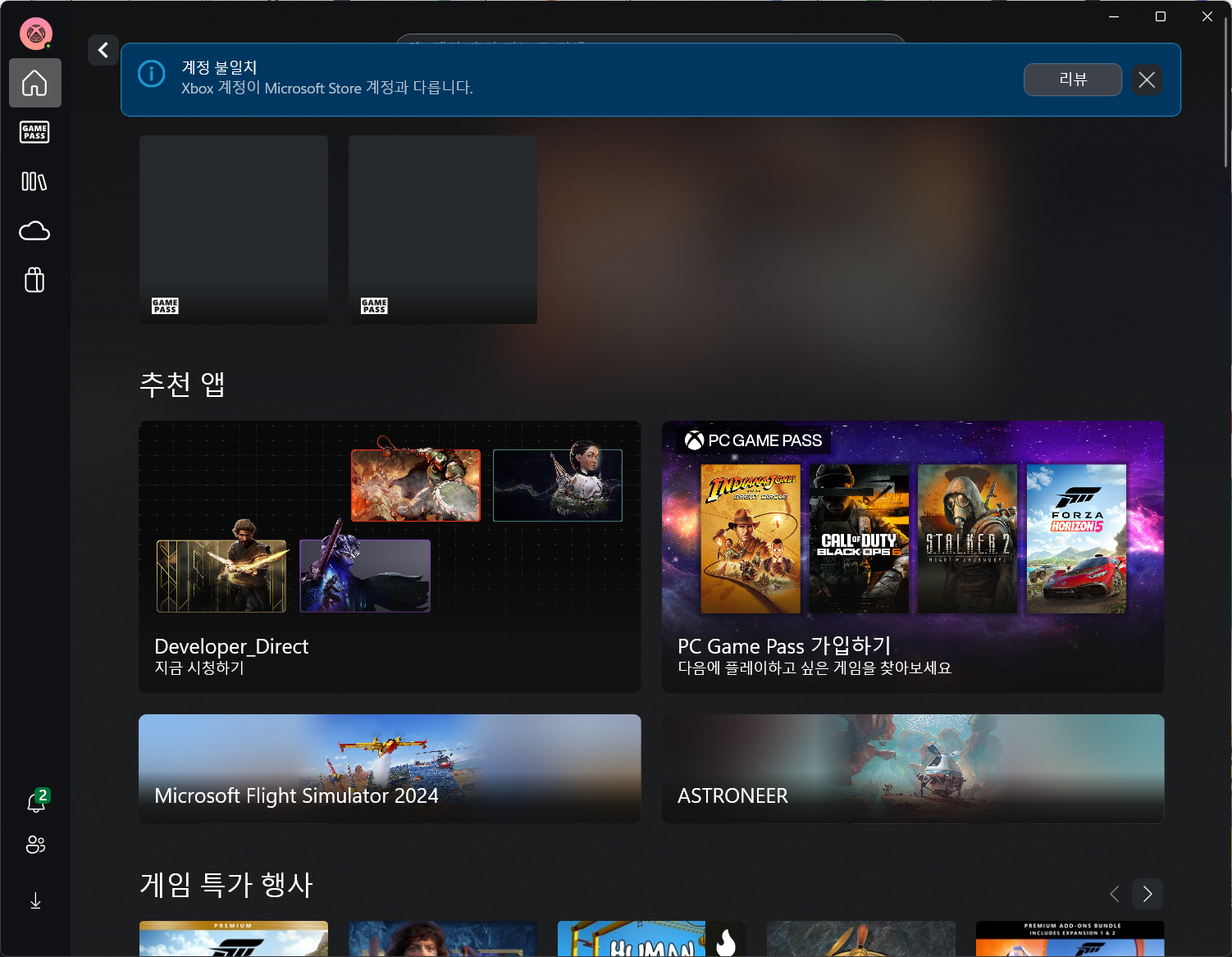Open notifications with the bell icon
This screenshot has width=1232, height=957.
(34, 802)
